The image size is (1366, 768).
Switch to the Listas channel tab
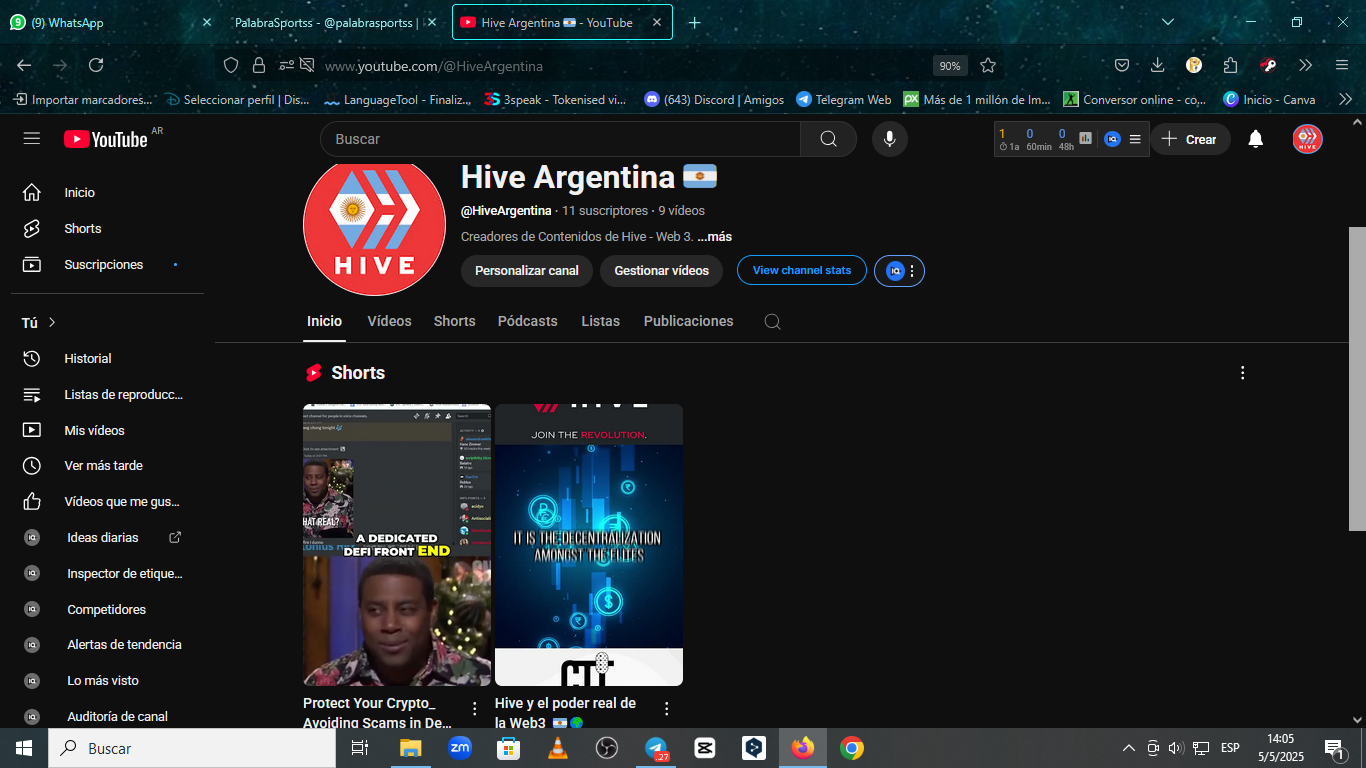click(600, 321)
